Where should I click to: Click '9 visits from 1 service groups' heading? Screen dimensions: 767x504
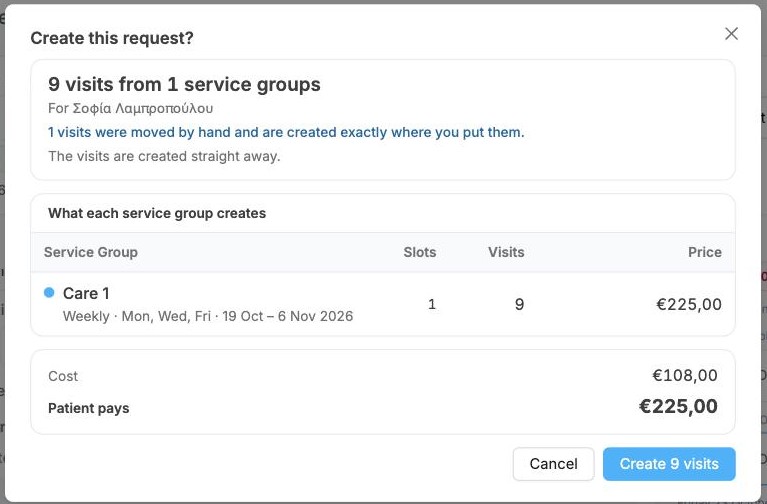tap(184, 84)
